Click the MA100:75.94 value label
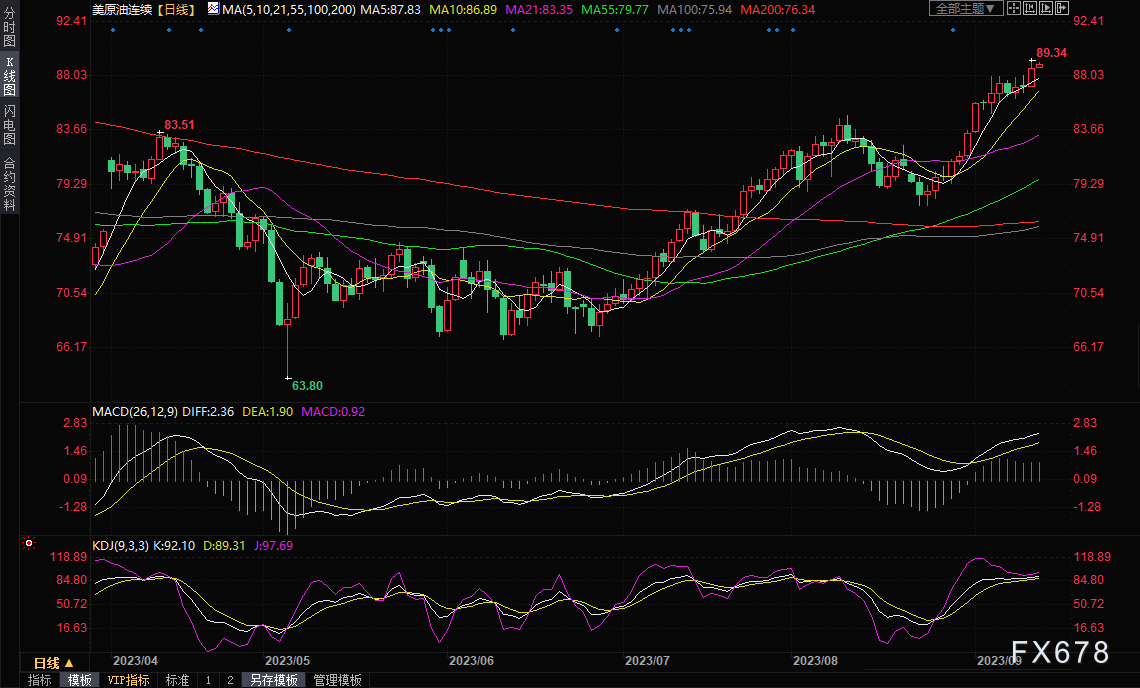 [694, 9]
